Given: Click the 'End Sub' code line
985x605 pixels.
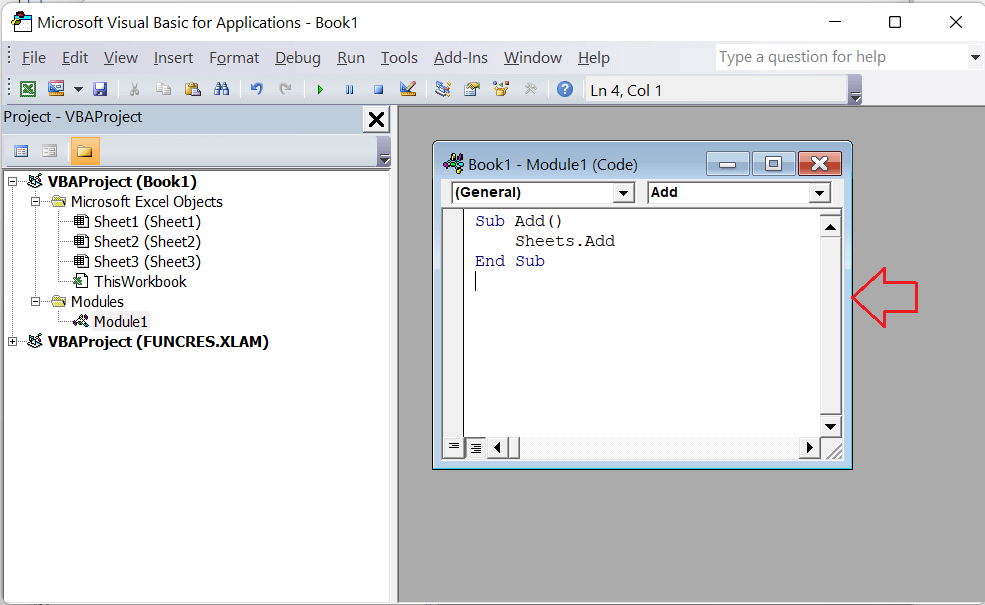Looking at the screenshot, I should pyautogui.click(x=509, y=261).
